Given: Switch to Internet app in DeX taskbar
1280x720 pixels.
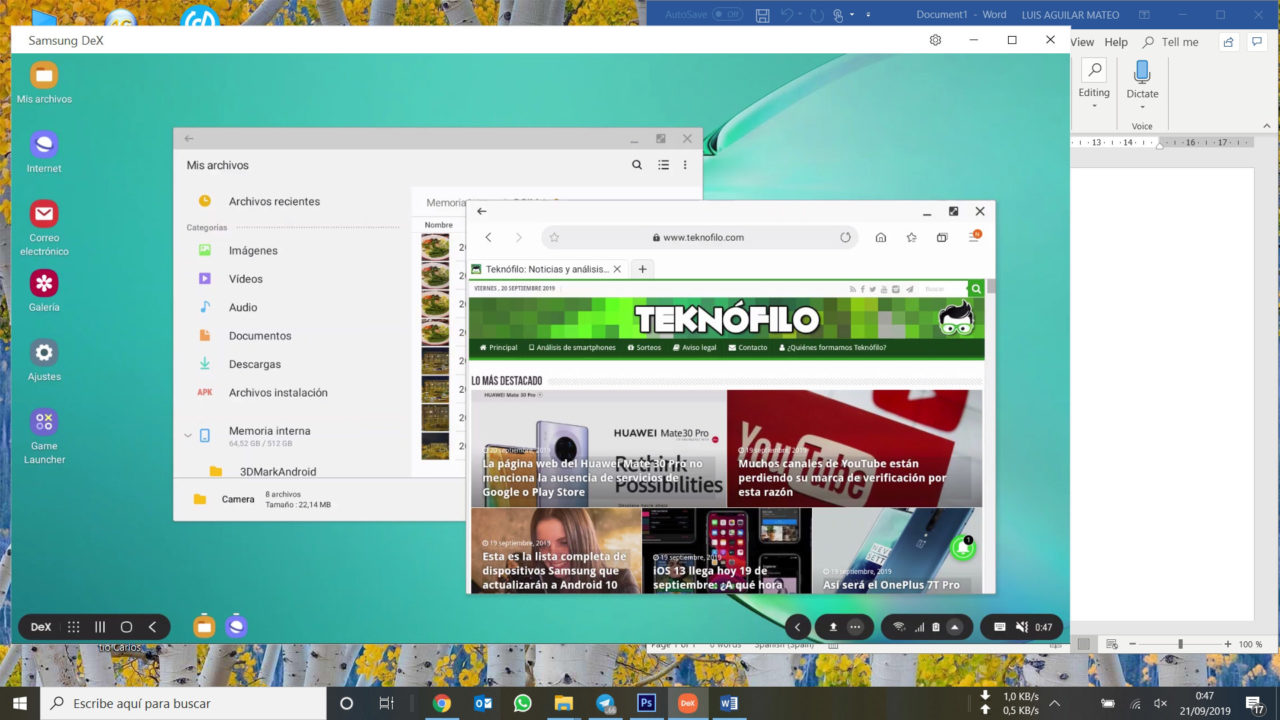Looking at the screenshot, I should point(236,626).
